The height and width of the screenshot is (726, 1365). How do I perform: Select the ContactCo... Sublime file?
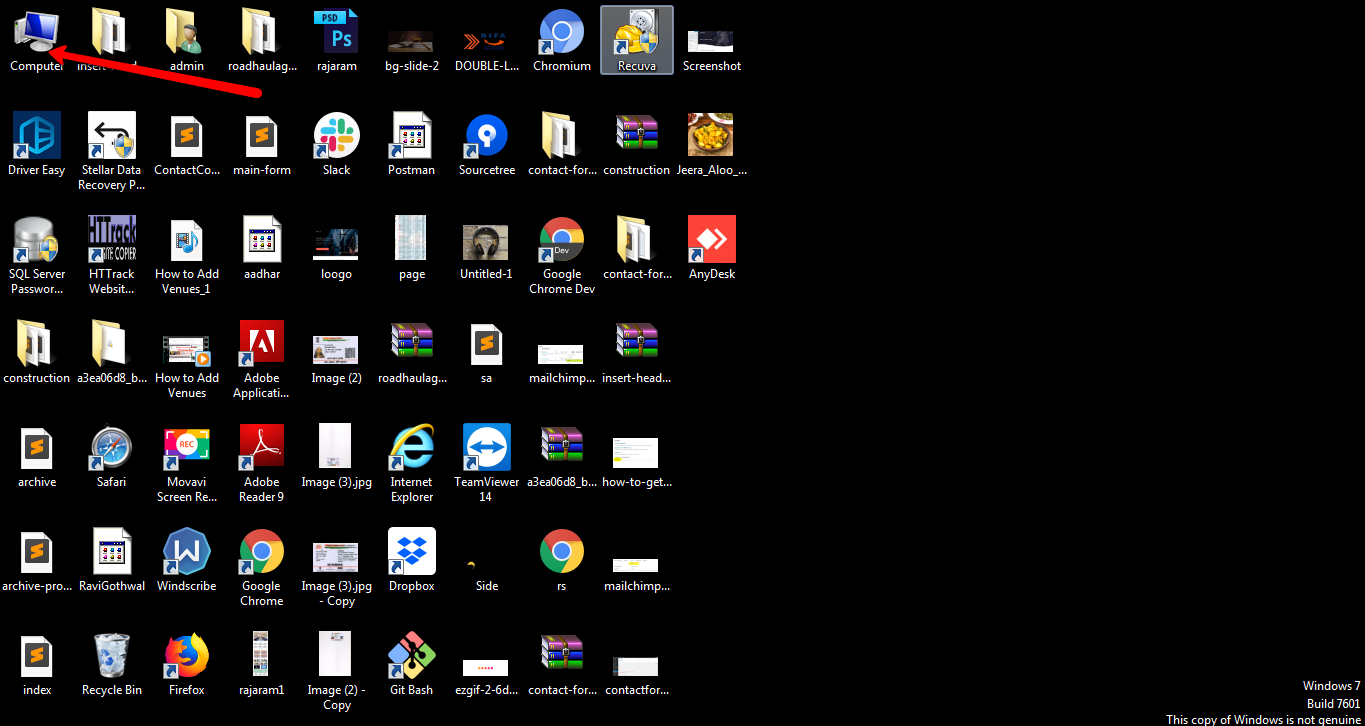tap(187, 144)
